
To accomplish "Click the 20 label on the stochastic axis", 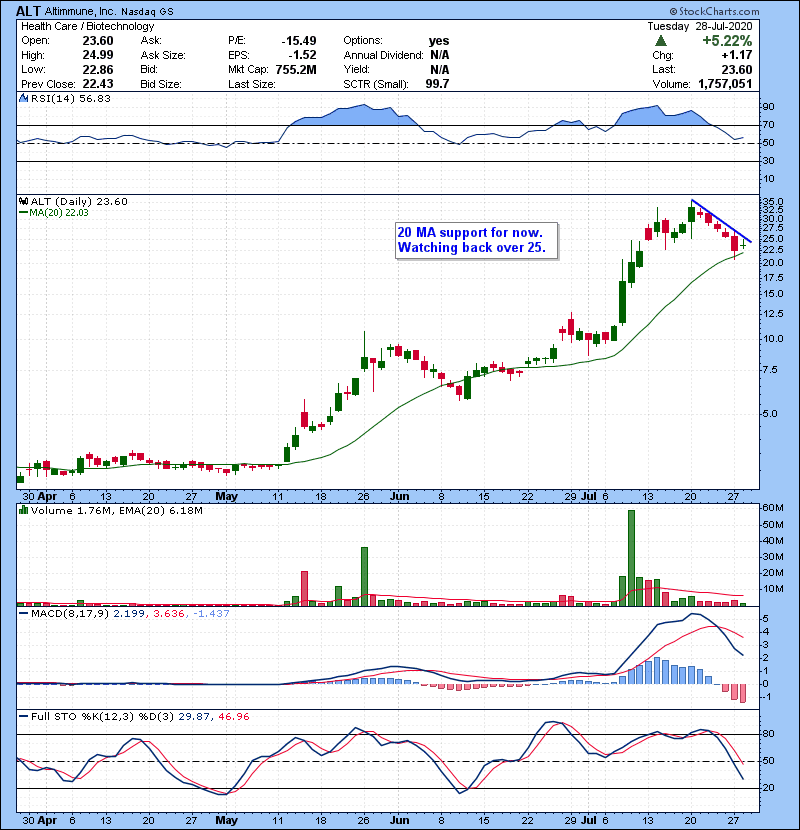I will (768, 788).
